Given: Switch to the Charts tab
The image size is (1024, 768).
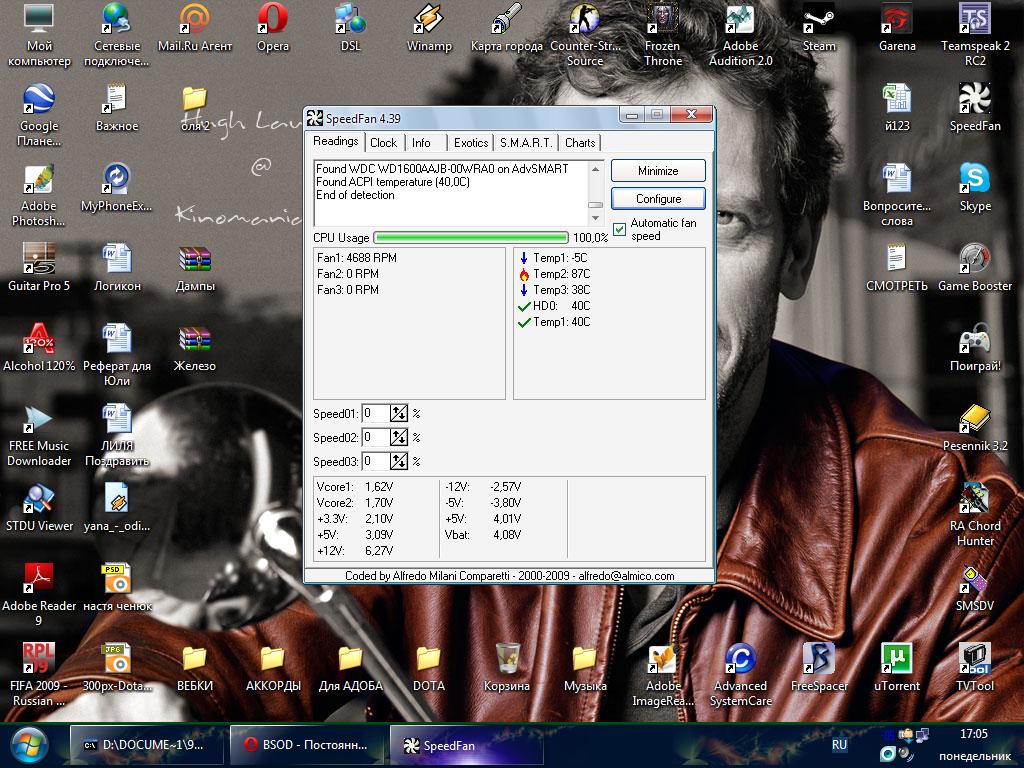Looking at the screenshot, I should coord(580,143).
